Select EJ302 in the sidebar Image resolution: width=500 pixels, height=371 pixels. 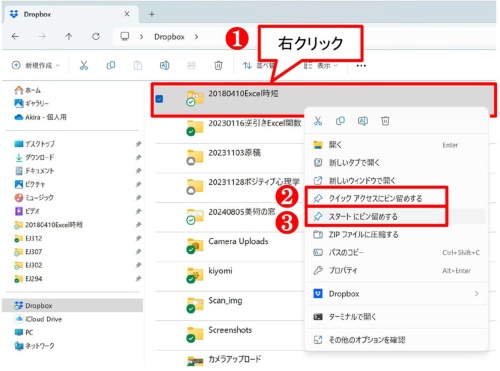pos(28,265)
